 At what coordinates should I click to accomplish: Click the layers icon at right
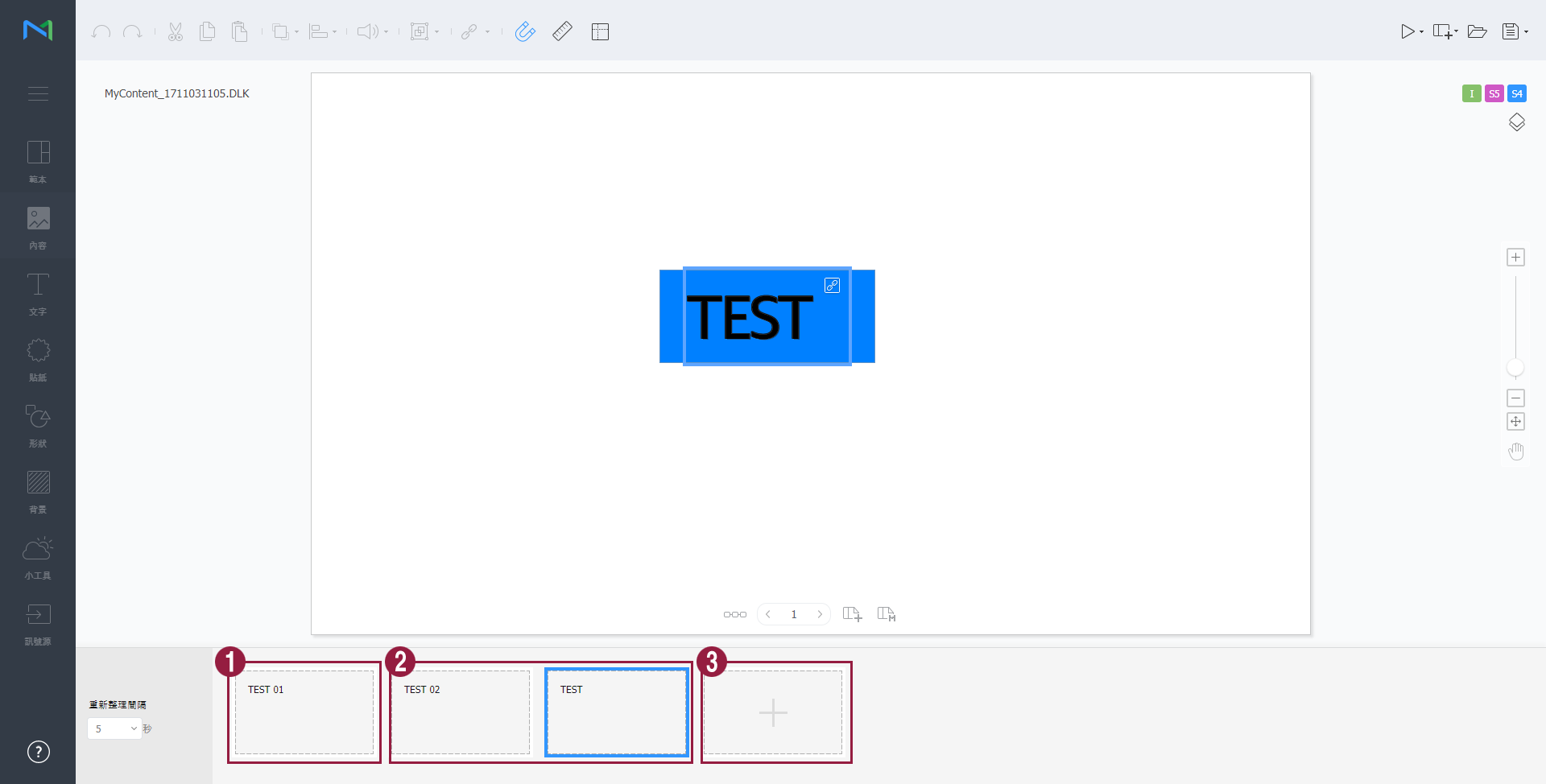(x=1516, y=122)
